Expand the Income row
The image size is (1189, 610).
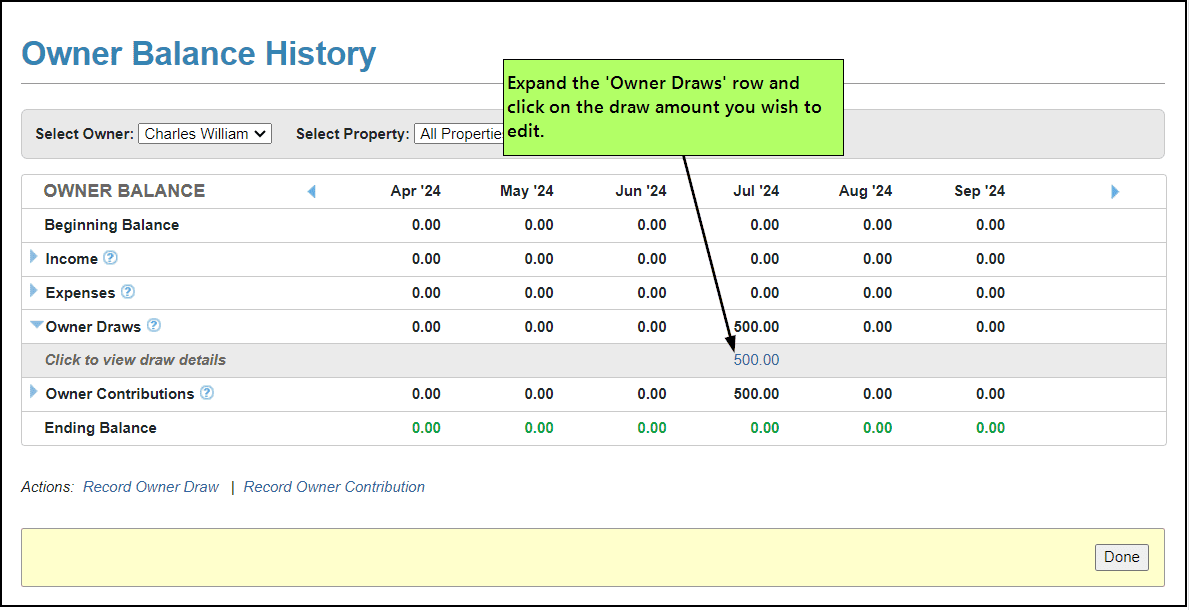[x=34, y=257]
